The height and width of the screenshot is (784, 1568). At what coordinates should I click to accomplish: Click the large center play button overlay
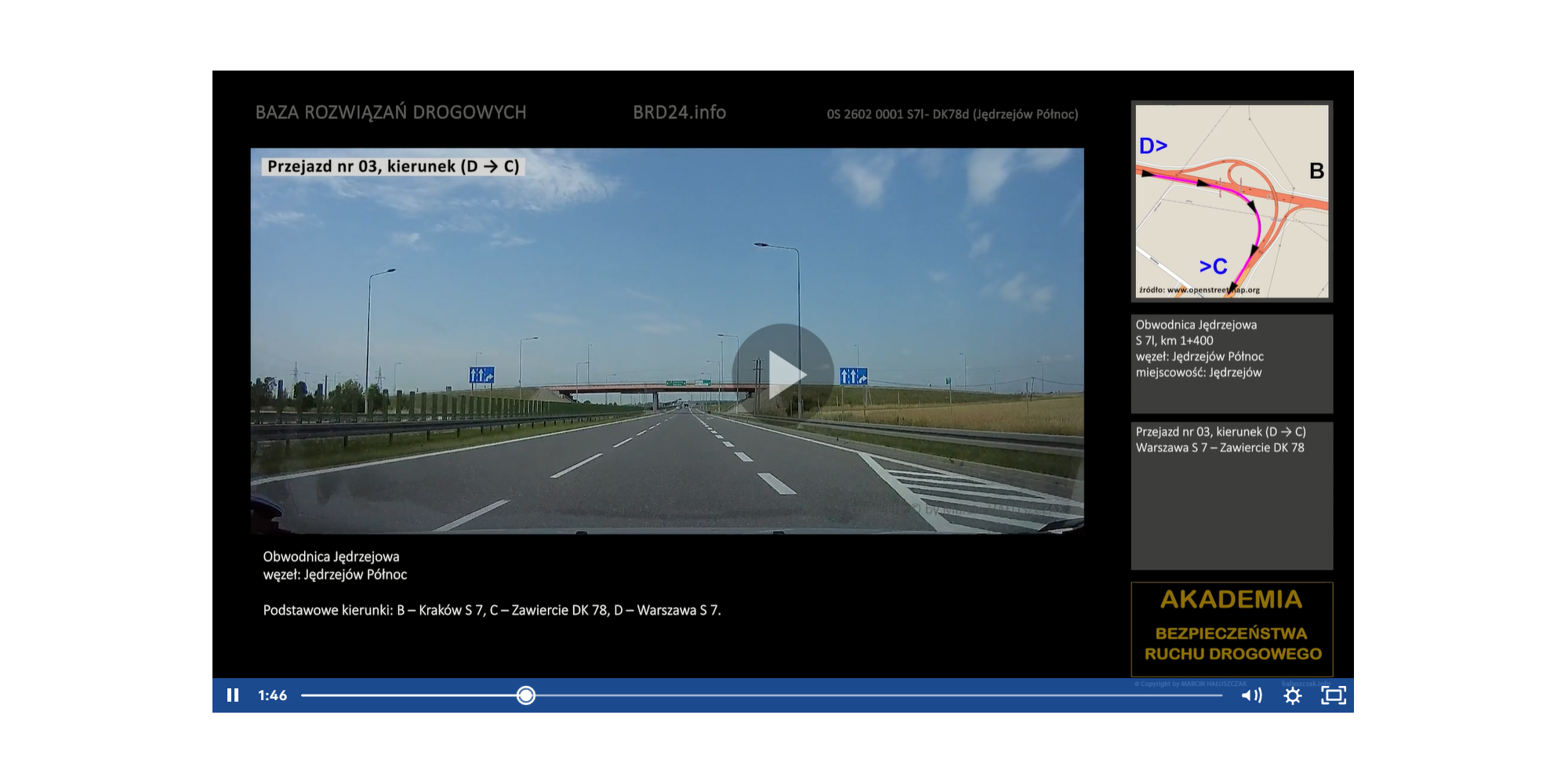782,375
